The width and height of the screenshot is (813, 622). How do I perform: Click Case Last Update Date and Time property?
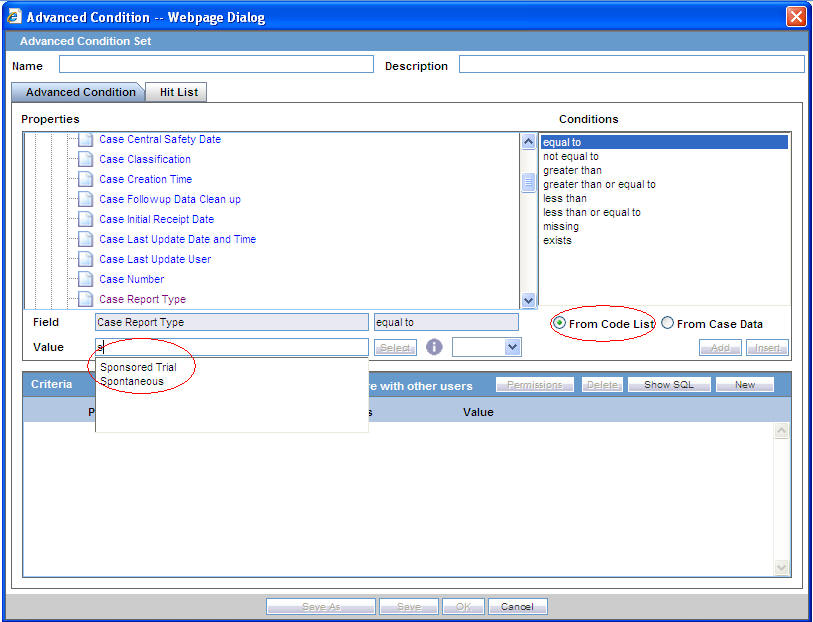(177, 239)
